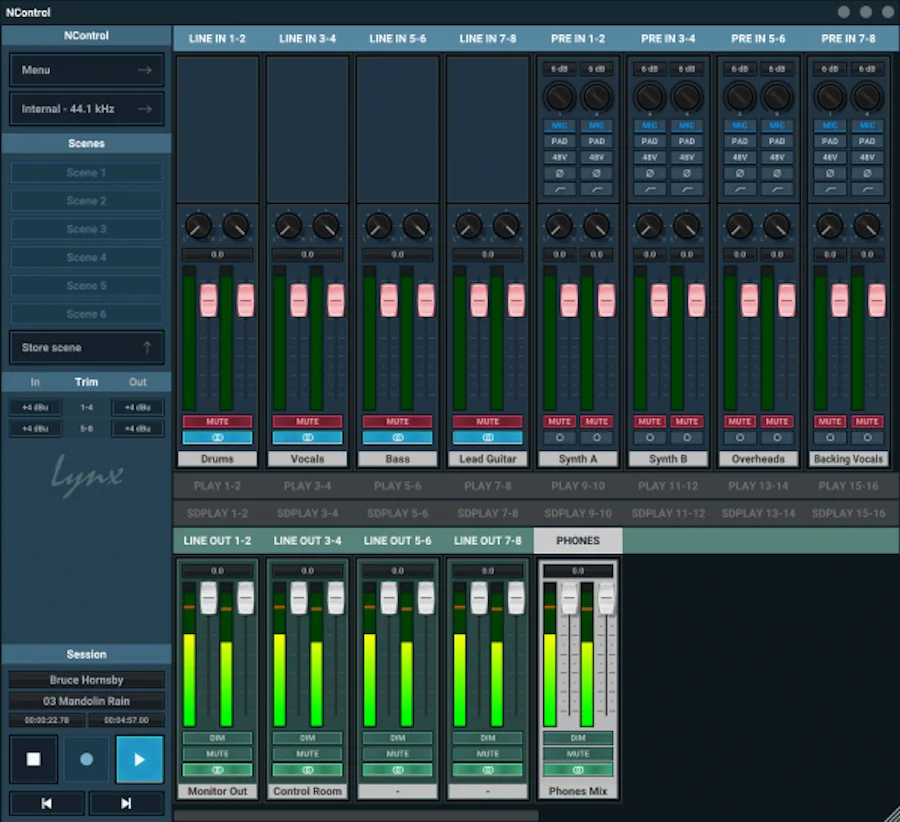
Task: Skip to next track
Action: click(126, 803)
